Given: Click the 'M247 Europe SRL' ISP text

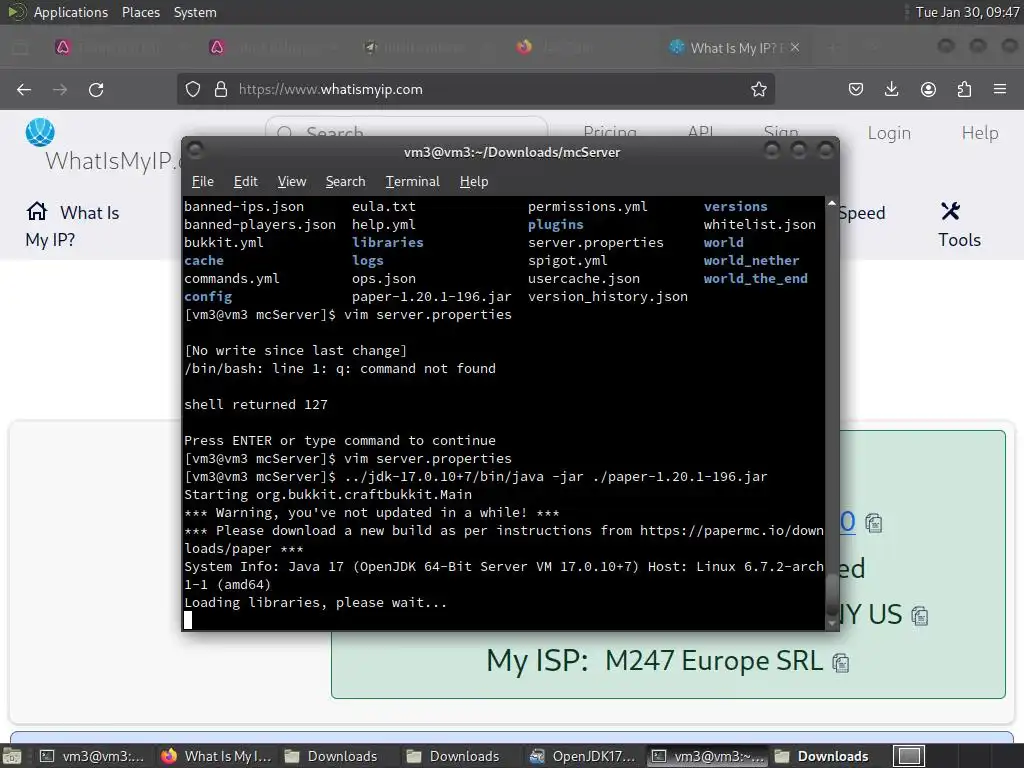Looking at the screenshot, I should pyautogui.click(x=714, y=661).
